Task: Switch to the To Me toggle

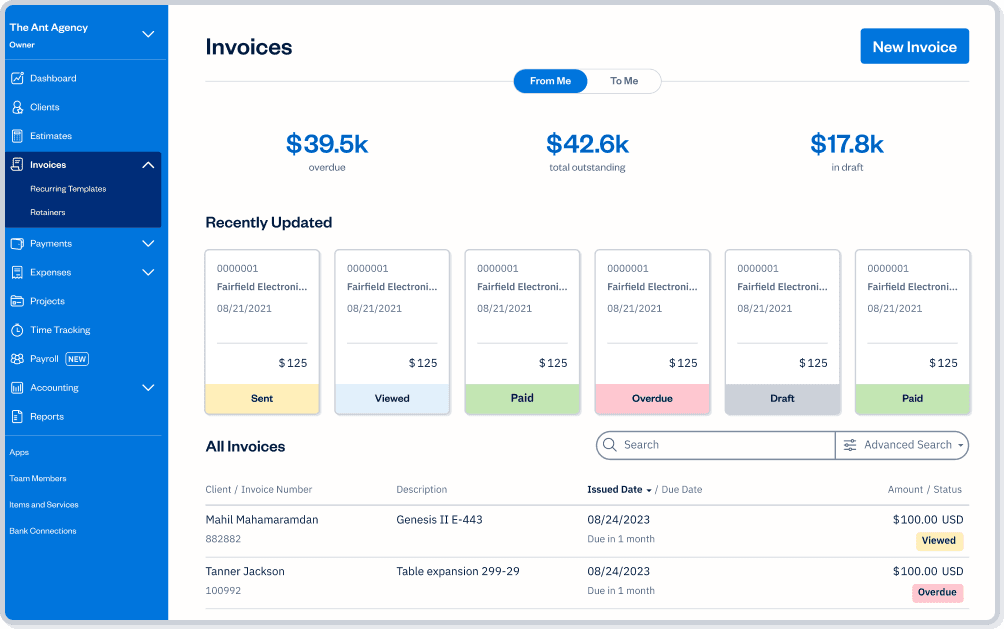Action: point(624,81)
